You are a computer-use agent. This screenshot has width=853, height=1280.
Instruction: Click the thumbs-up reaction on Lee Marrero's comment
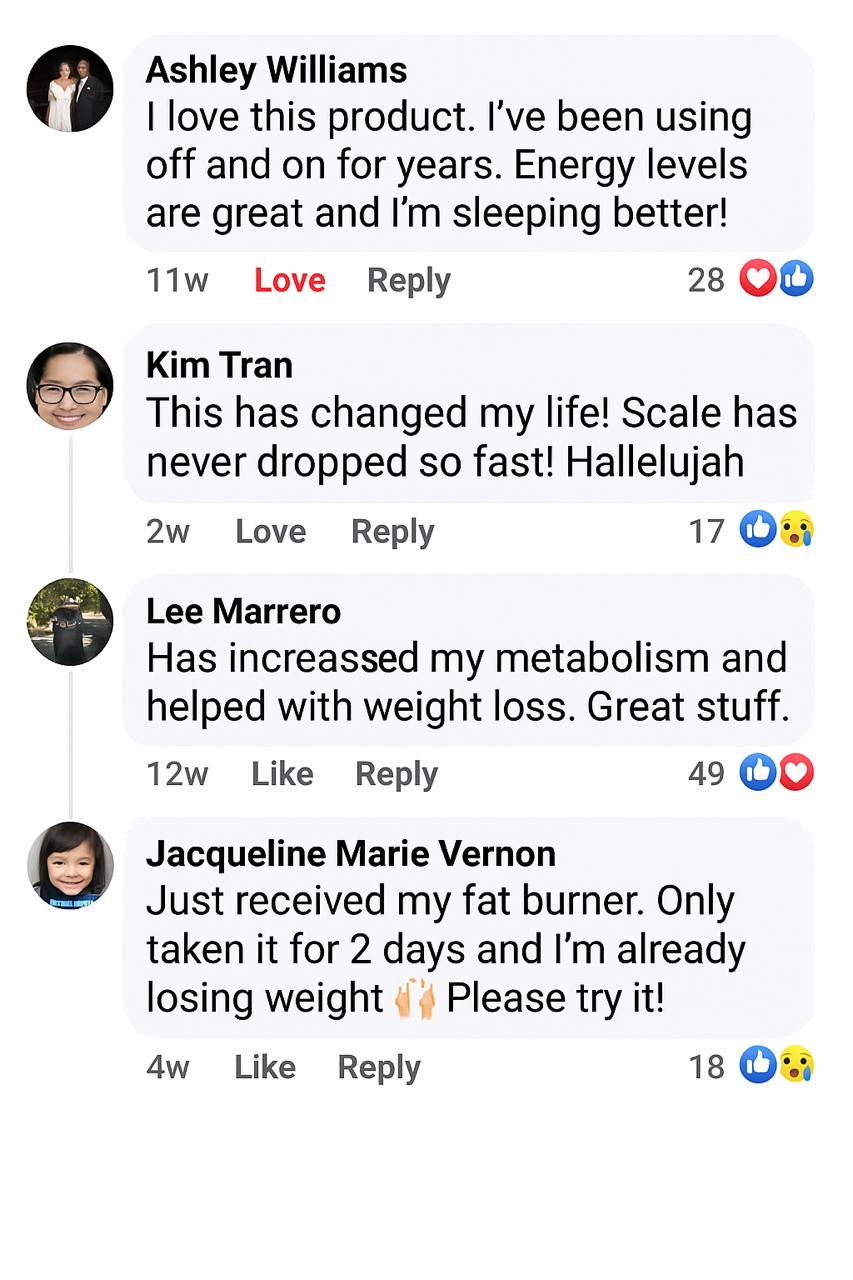point(758,772)
